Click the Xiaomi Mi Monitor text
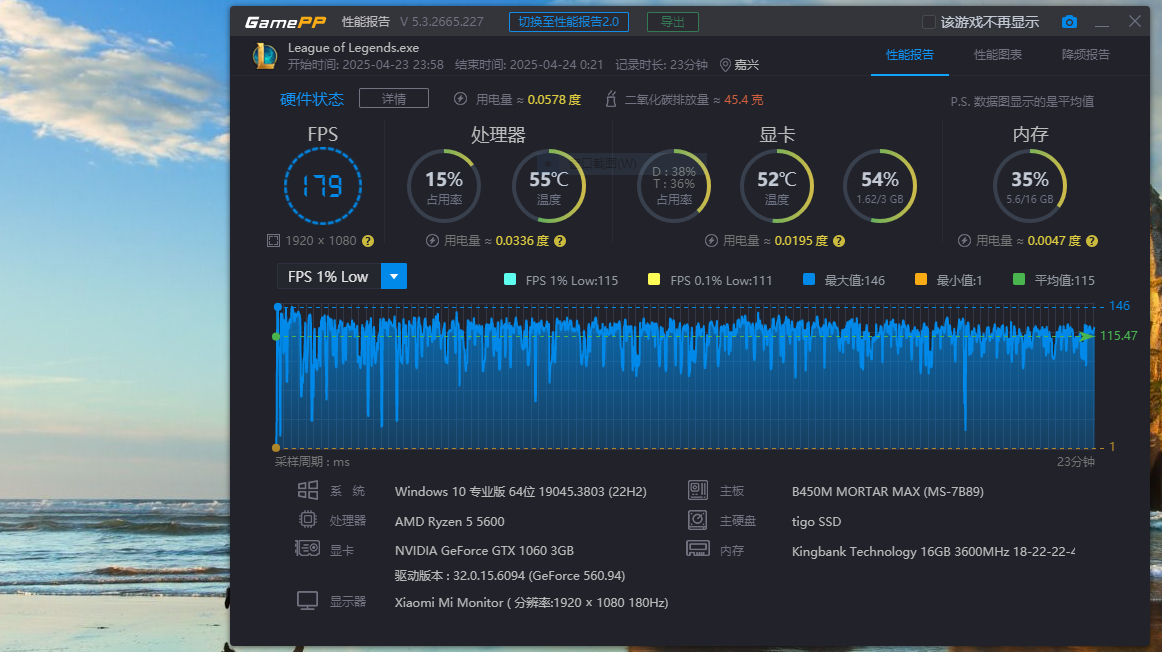Screen dimensions: 1162x652 [531, 602]
